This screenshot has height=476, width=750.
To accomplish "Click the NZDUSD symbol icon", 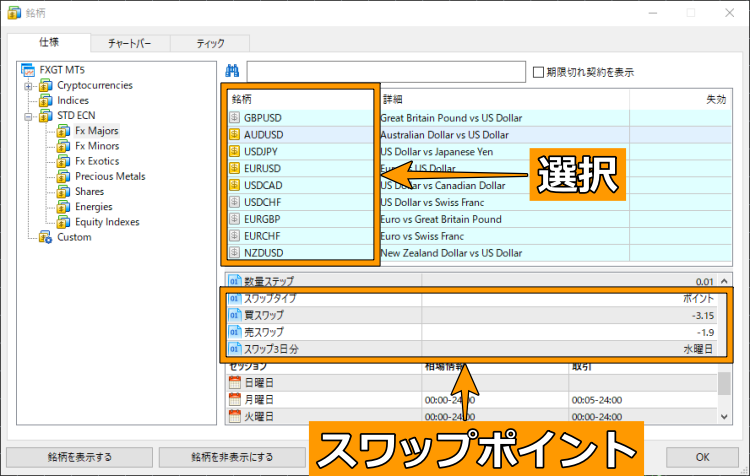I will coord(235,254).
